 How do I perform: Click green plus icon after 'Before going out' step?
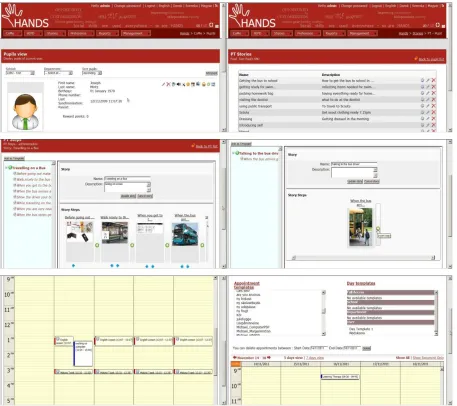coord(97,245)
